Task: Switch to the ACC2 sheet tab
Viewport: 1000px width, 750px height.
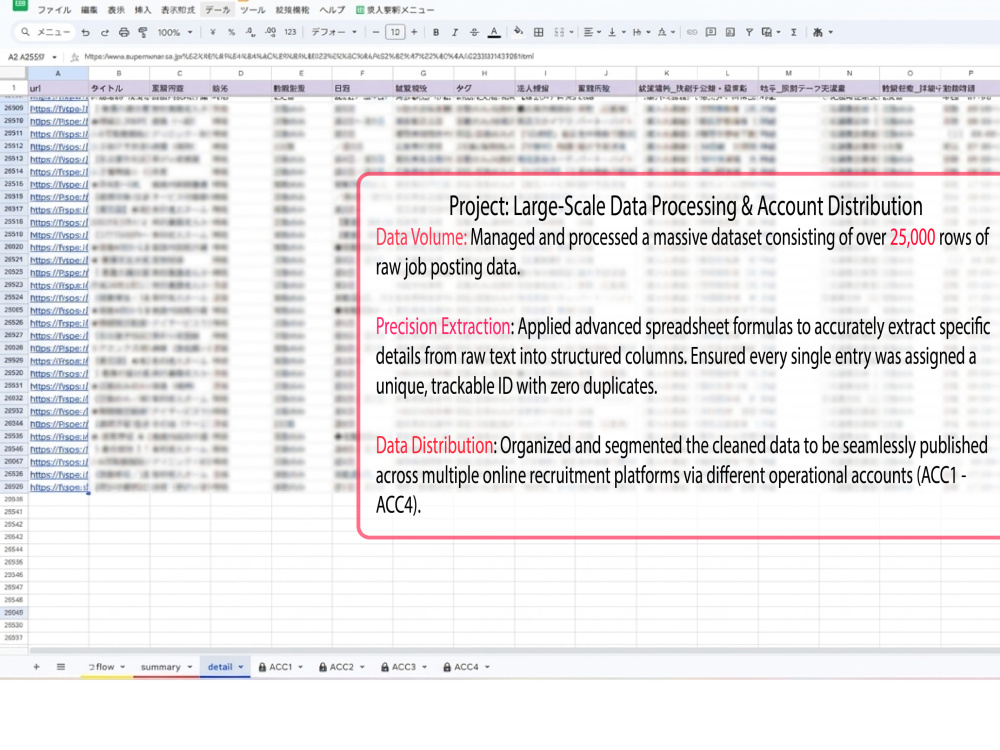Action: coord(341,666)
